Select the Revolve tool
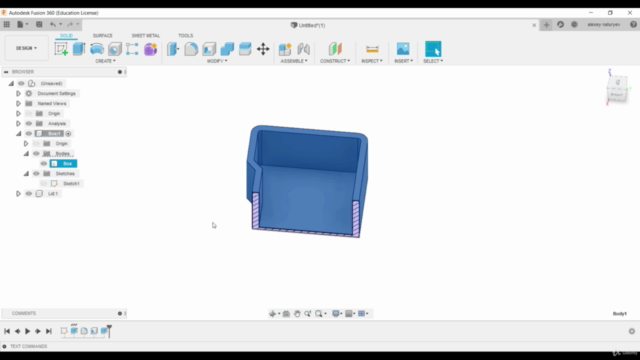Image resolution: width=640 pixels, height=360 pixels. coord(97,49)
